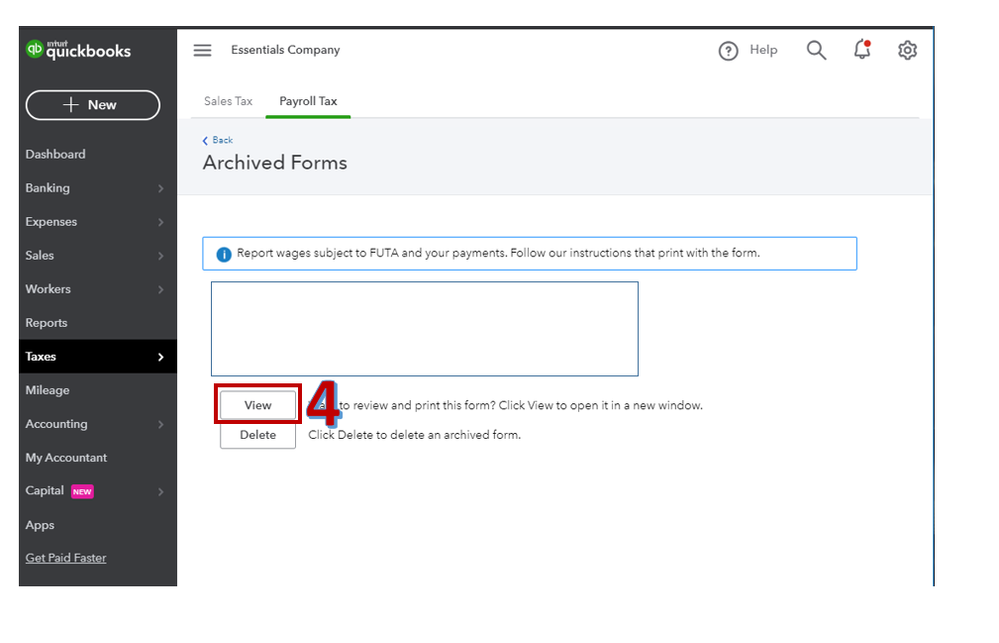999x643 pixels.
Task: Open the settings gear
Action: coord(907,50)
